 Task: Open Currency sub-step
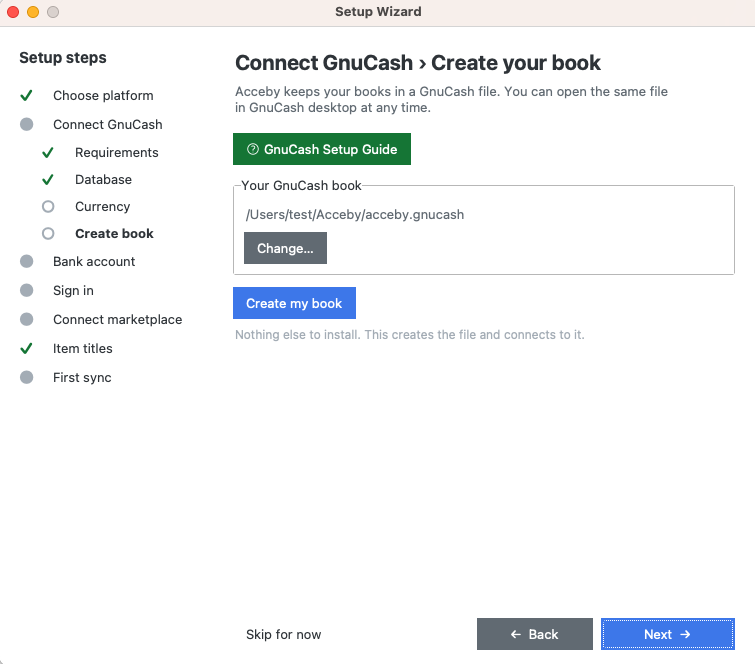(x=103, y=206)
